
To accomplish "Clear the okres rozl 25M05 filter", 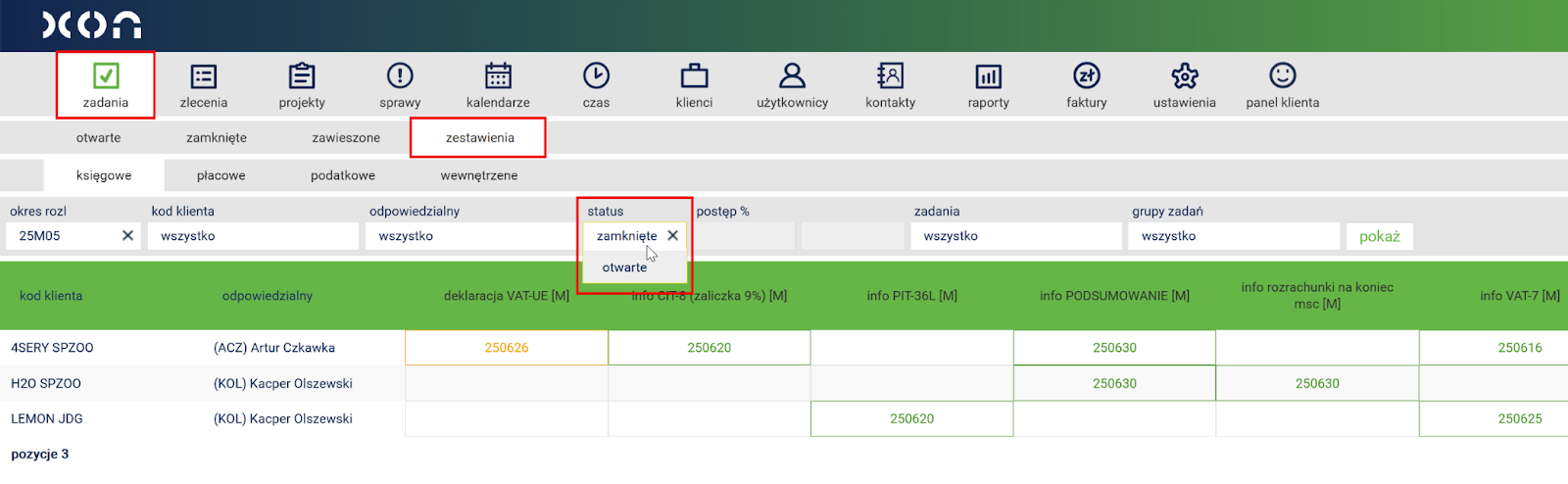I will 127,236.
